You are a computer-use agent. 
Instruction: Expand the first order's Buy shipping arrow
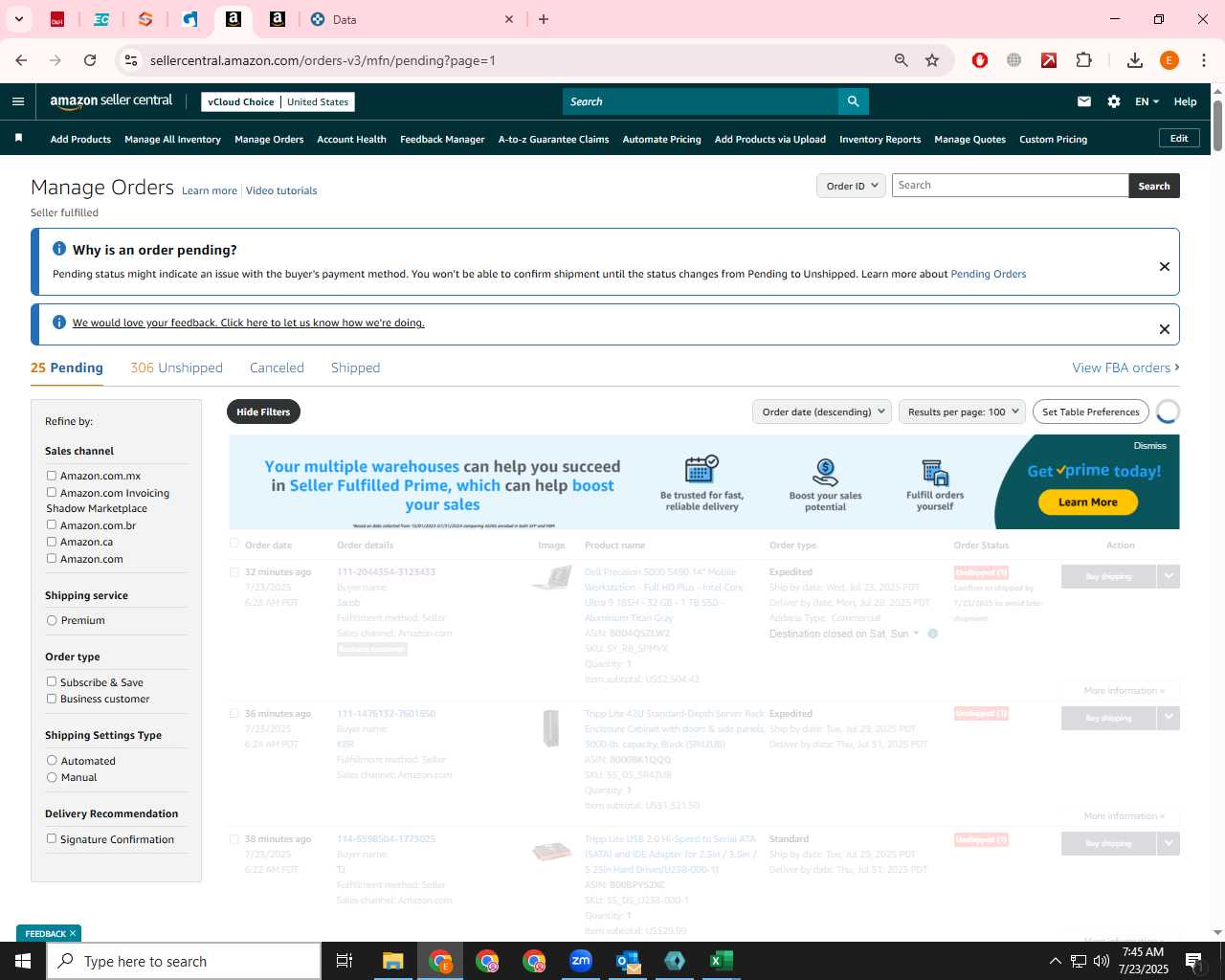point(1169,576)
